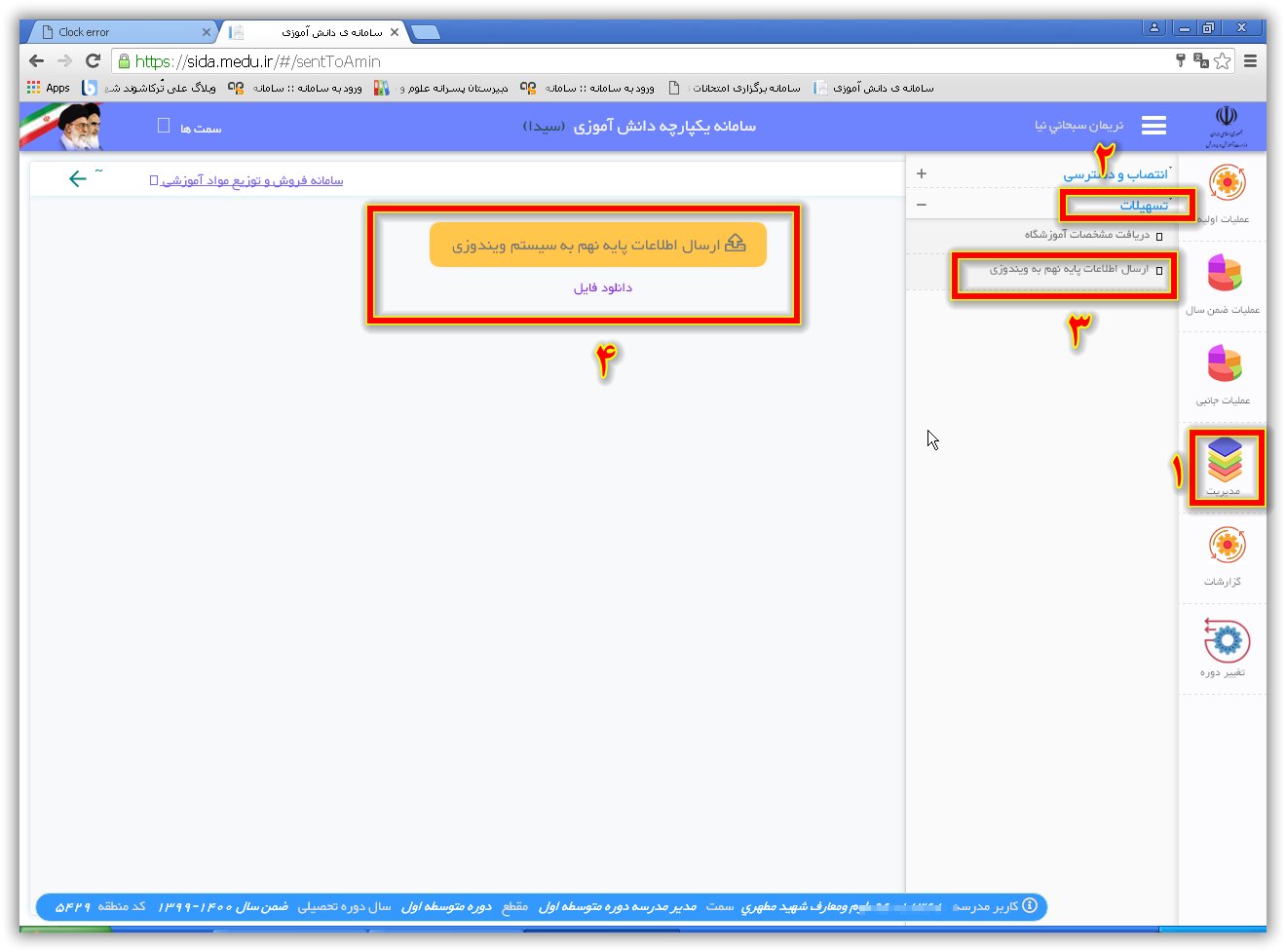Select دریافت مشخصات آموزشگاه menu item

1086,235
